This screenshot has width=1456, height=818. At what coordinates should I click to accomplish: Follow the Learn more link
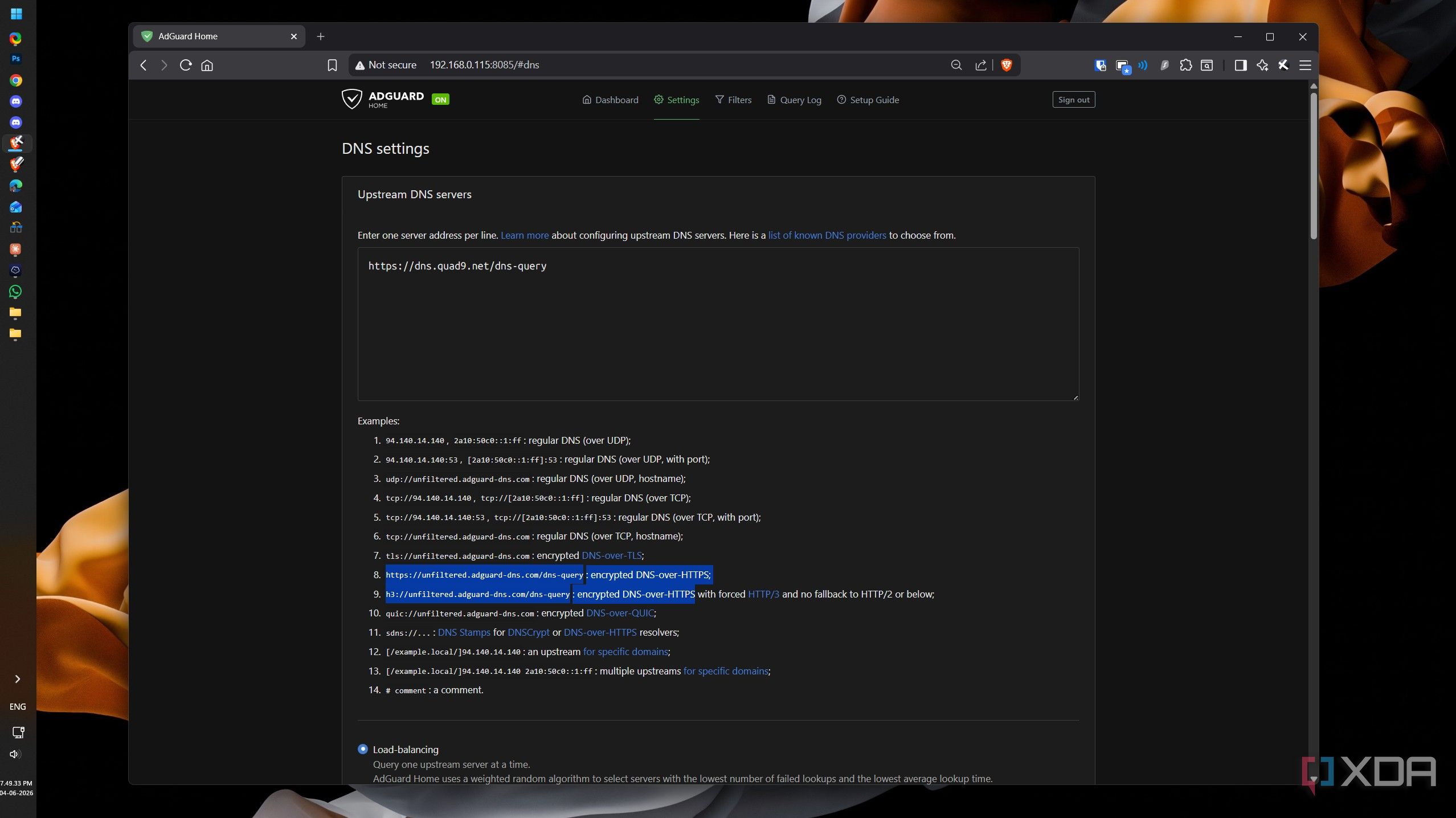[x=525, y=235]
